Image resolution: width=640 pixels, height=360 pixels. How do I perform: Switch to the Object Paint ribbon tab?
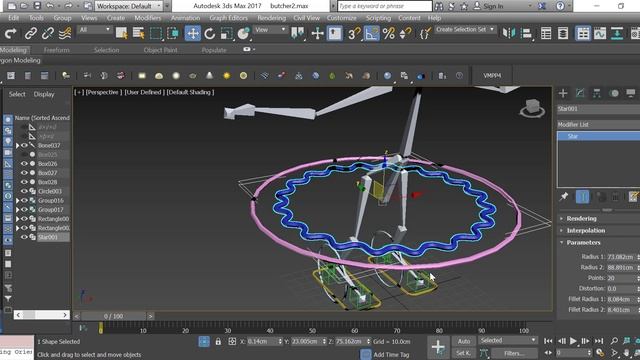click(160, 50)
